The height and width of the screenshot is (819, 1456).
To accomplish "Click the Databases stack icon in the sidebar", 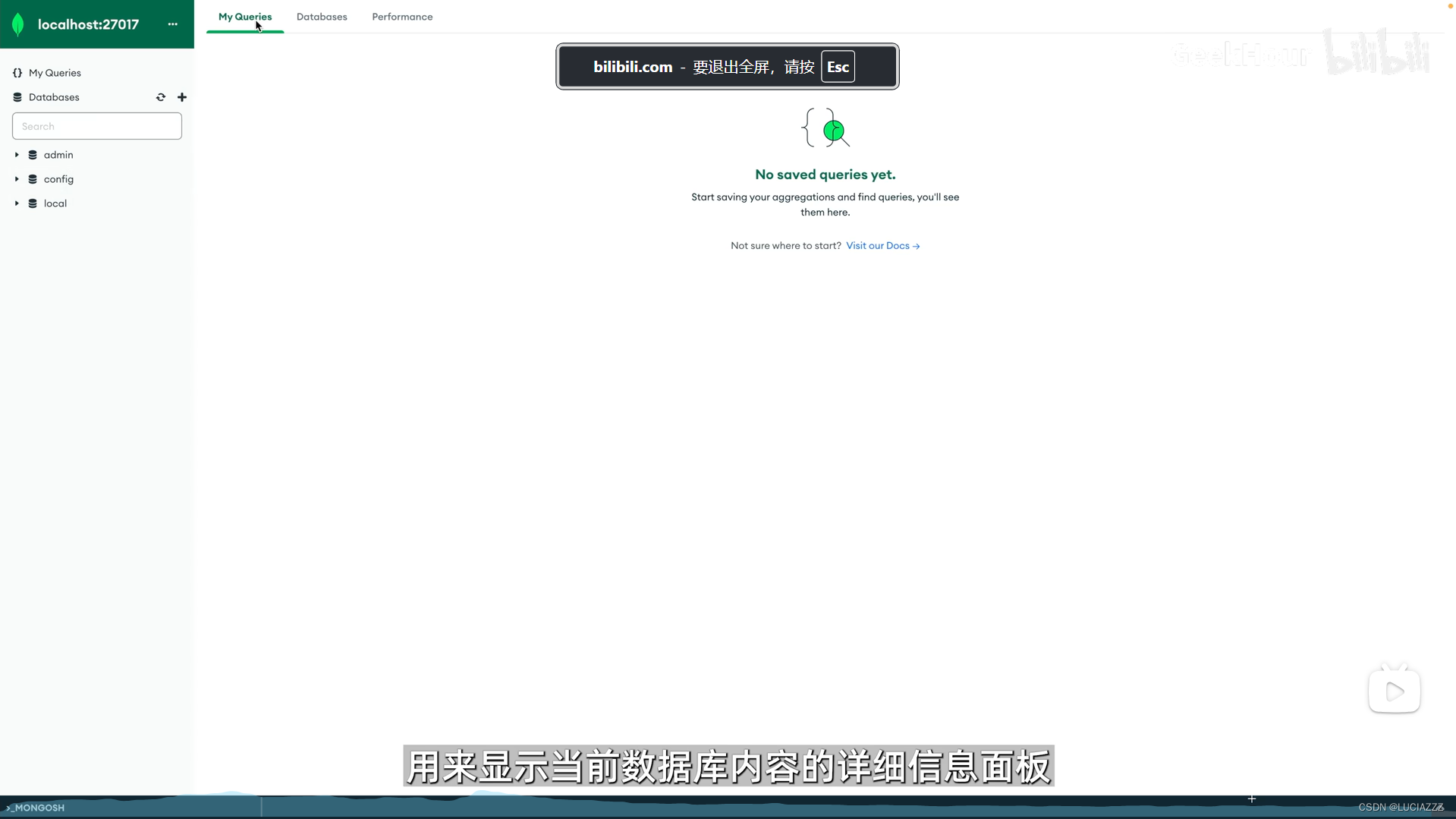I will click(17, 96).
